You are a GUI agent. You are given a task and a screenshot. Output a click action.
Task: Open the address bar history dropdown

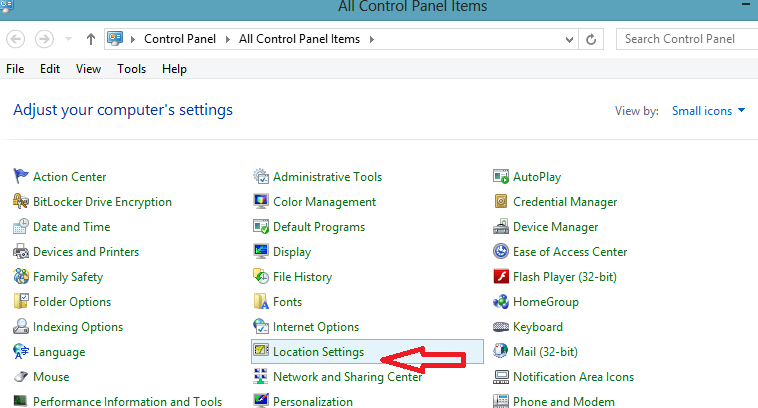click(569, 40)
